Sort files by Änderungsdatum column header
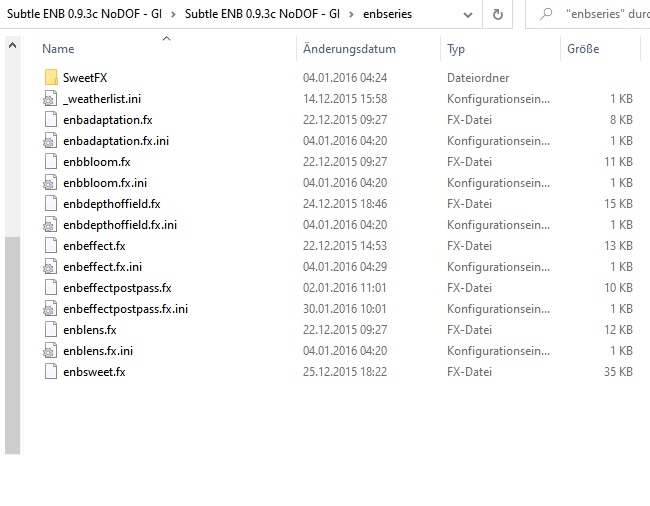 [x=349, y=49]
